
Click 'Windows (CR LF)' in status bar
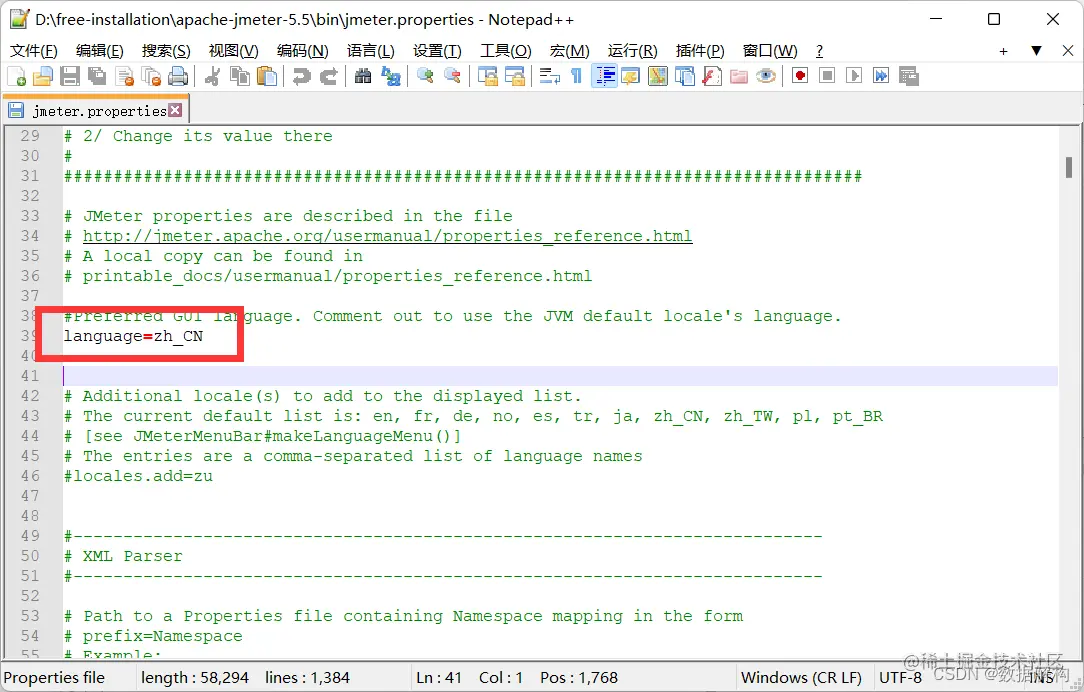pyautogui.click(x=801, y=677)
